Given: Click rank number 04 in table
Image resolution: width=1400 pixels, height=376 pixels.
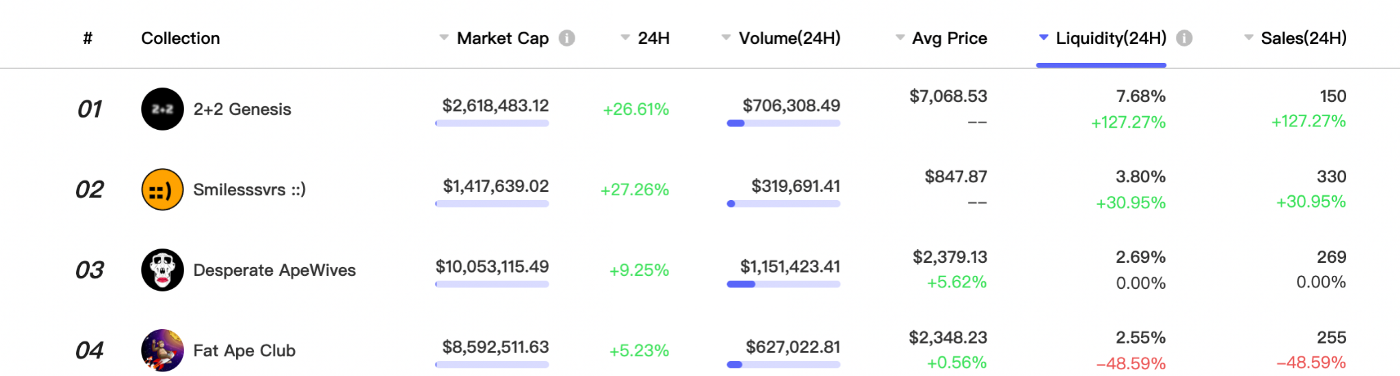Looking at the screenshot, I should coord(90,350).
